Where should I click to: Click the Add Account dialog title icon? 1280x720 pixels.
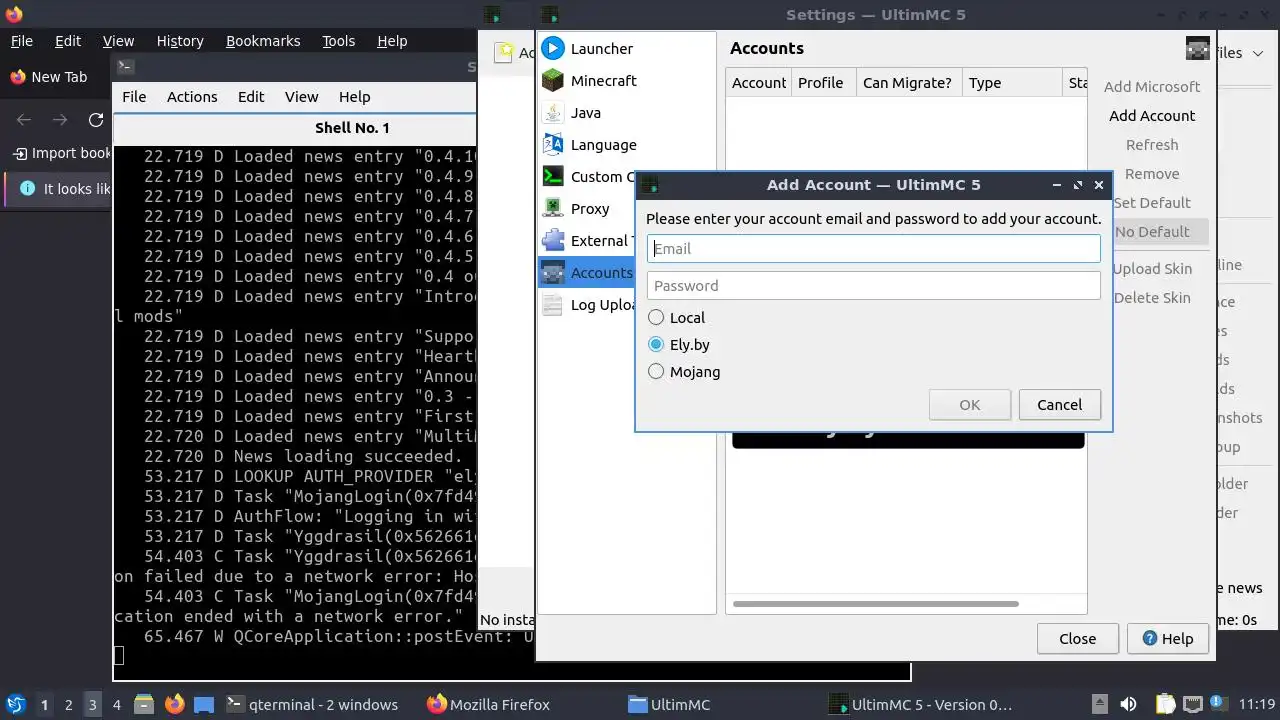tap(649, 185)
